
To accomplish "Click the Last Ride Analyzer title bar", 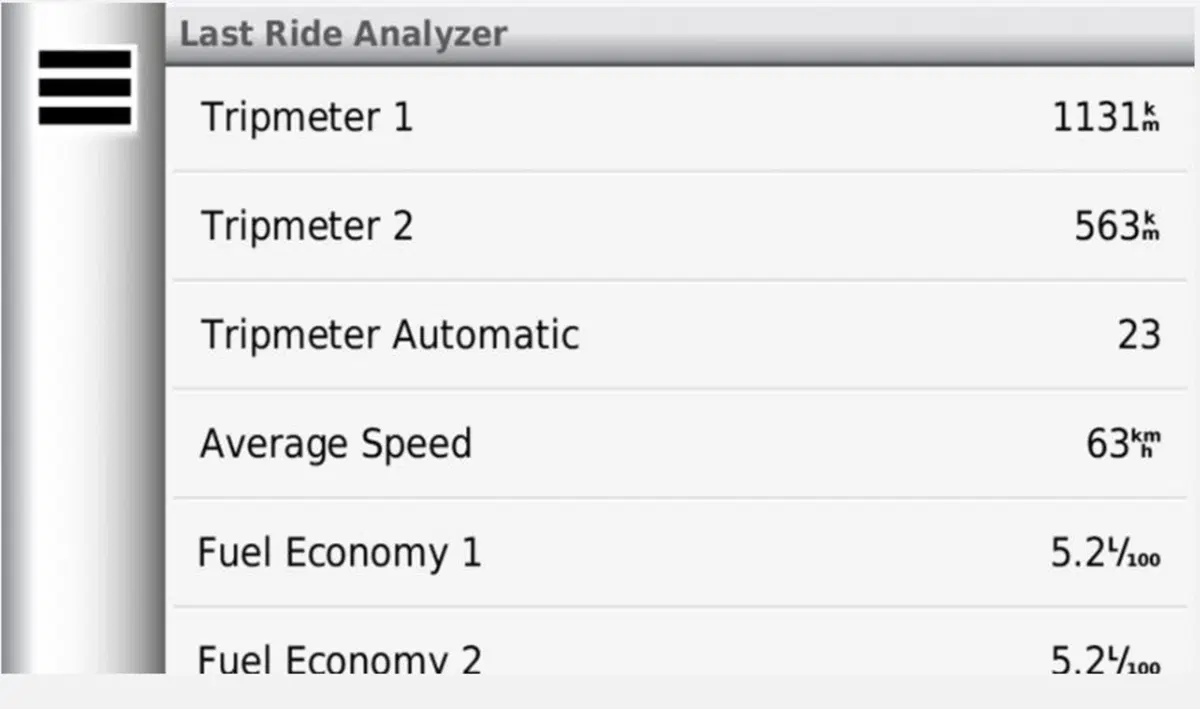I will pyautogui.click(x=682, y=34).
